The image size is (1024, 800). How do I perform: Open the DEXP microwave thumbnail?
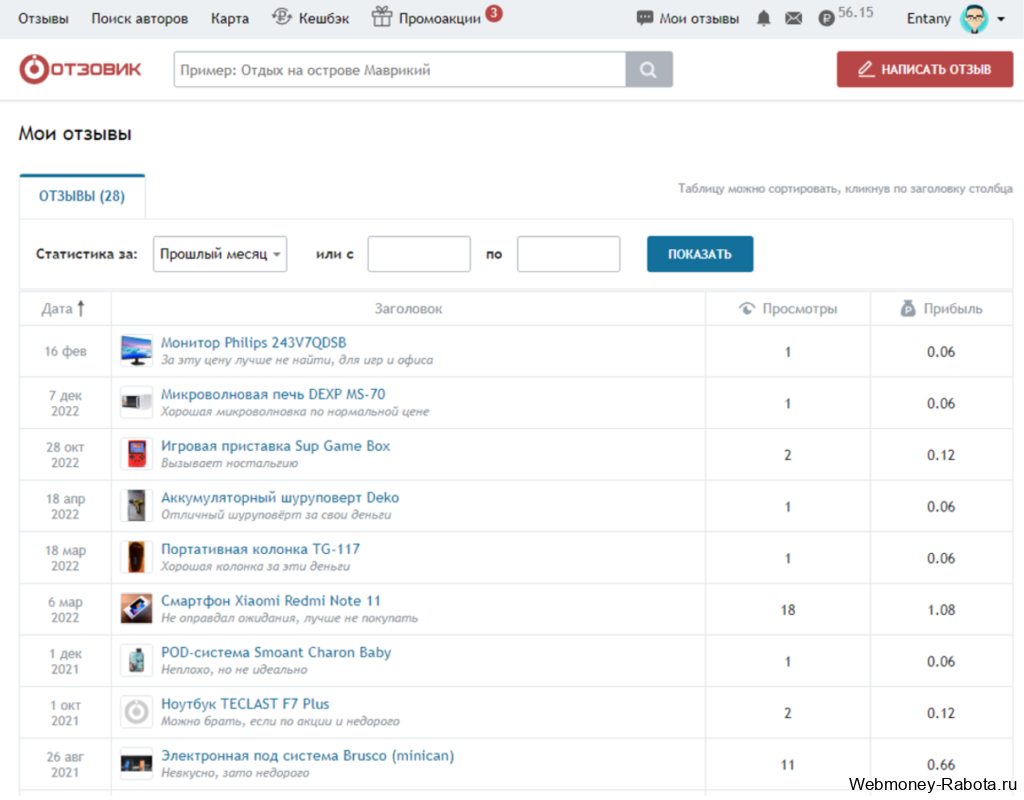coord(136,402)
